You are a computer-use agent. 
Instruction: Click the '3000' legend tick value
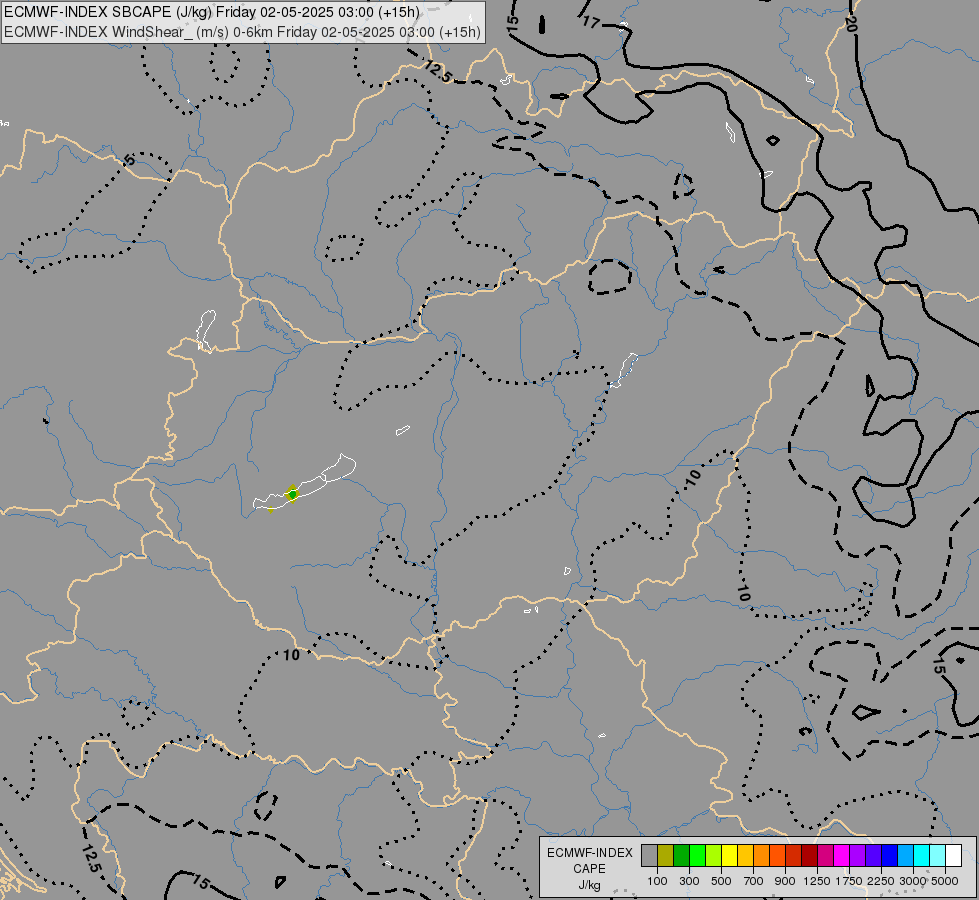coord(913,881)
